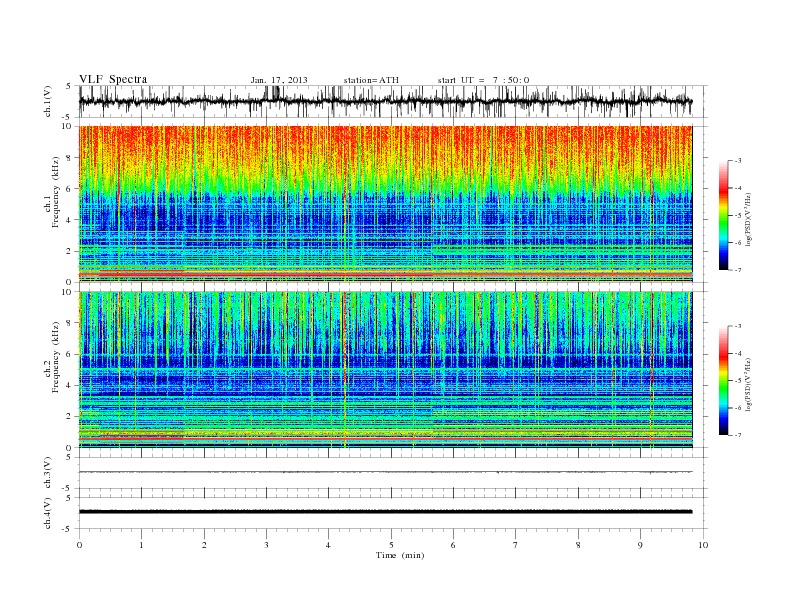Click the "-3" tick on ch.1 colorbar
Viewport: 792px width, 612px height.
tap(738, 161)
